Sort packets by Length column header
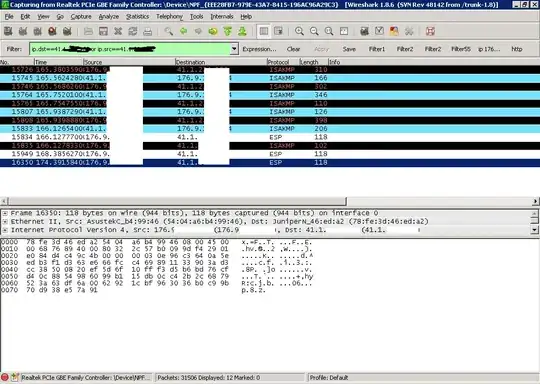 [313, 62]
